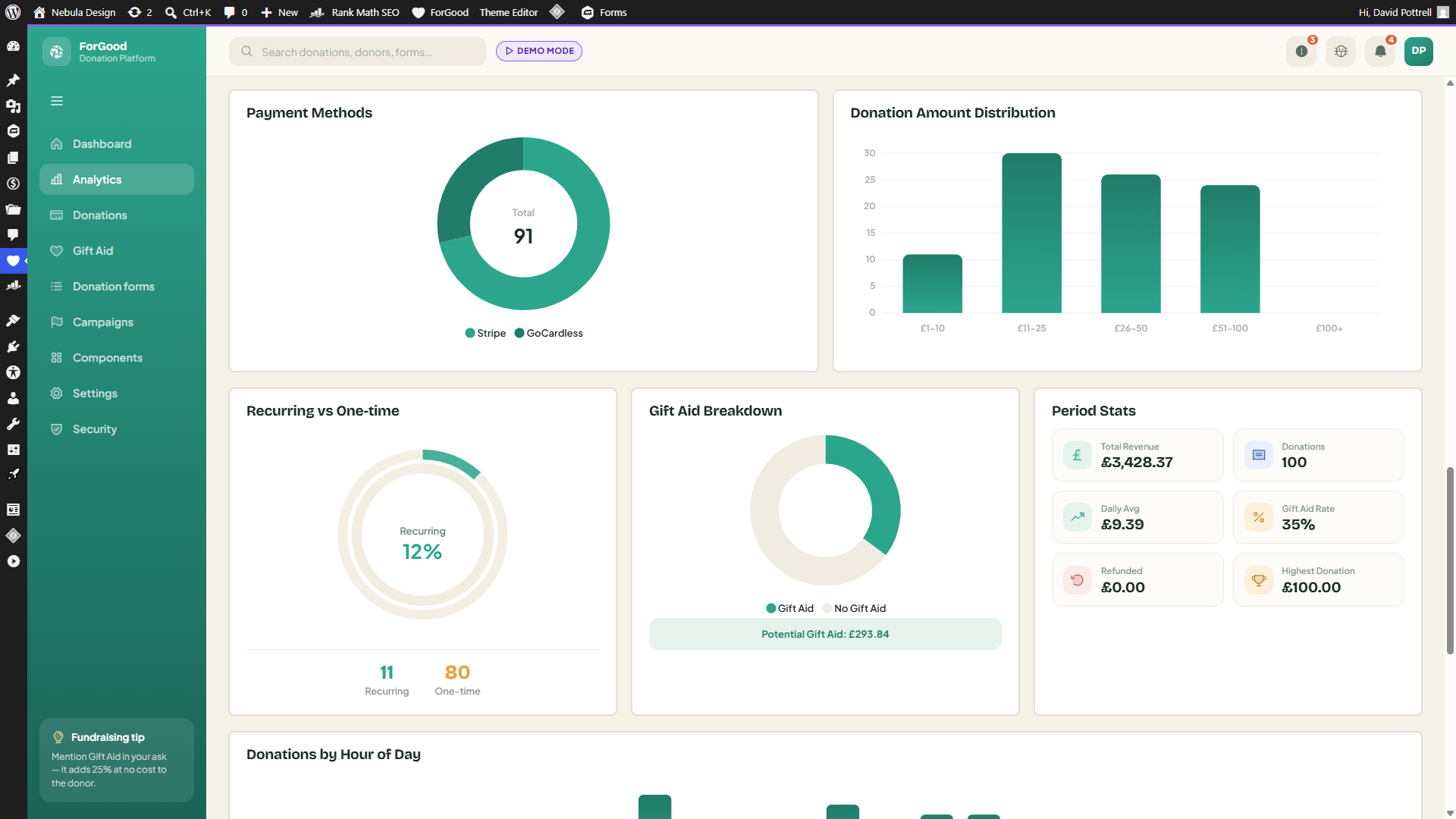The height and width of the screenshot is (819, 1456).
Task: Open the ForGood heart icon in WP sidebar
Action: click(x=13, y=261)
